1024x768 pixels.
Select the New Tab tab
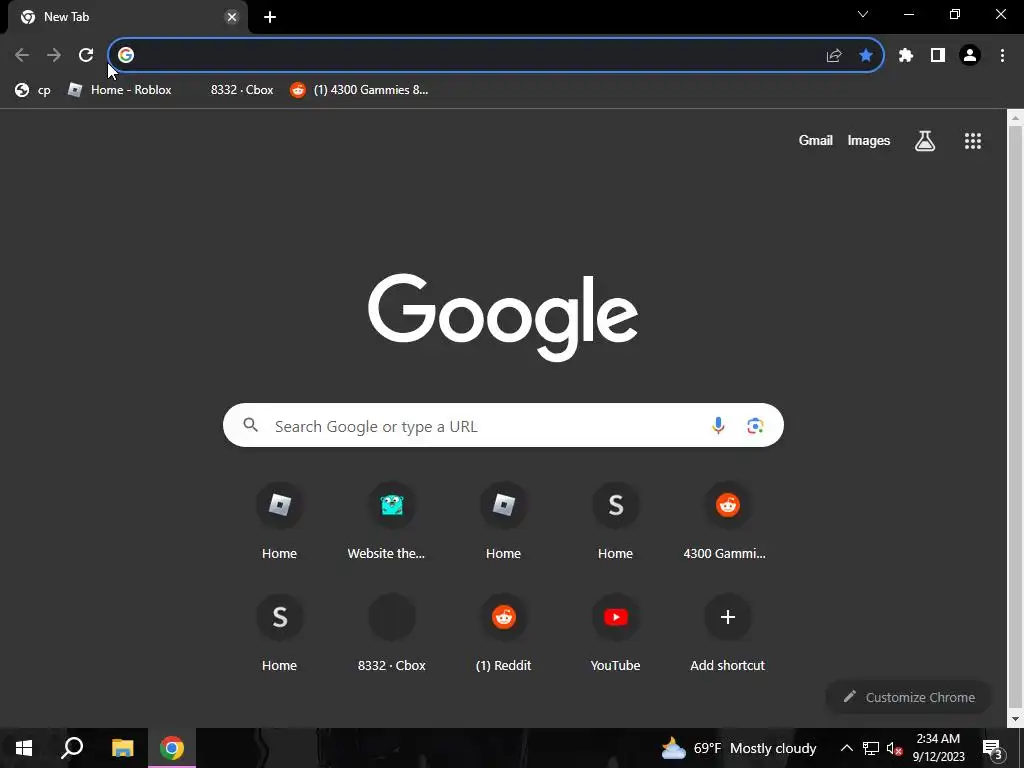[x=127, y=17]
